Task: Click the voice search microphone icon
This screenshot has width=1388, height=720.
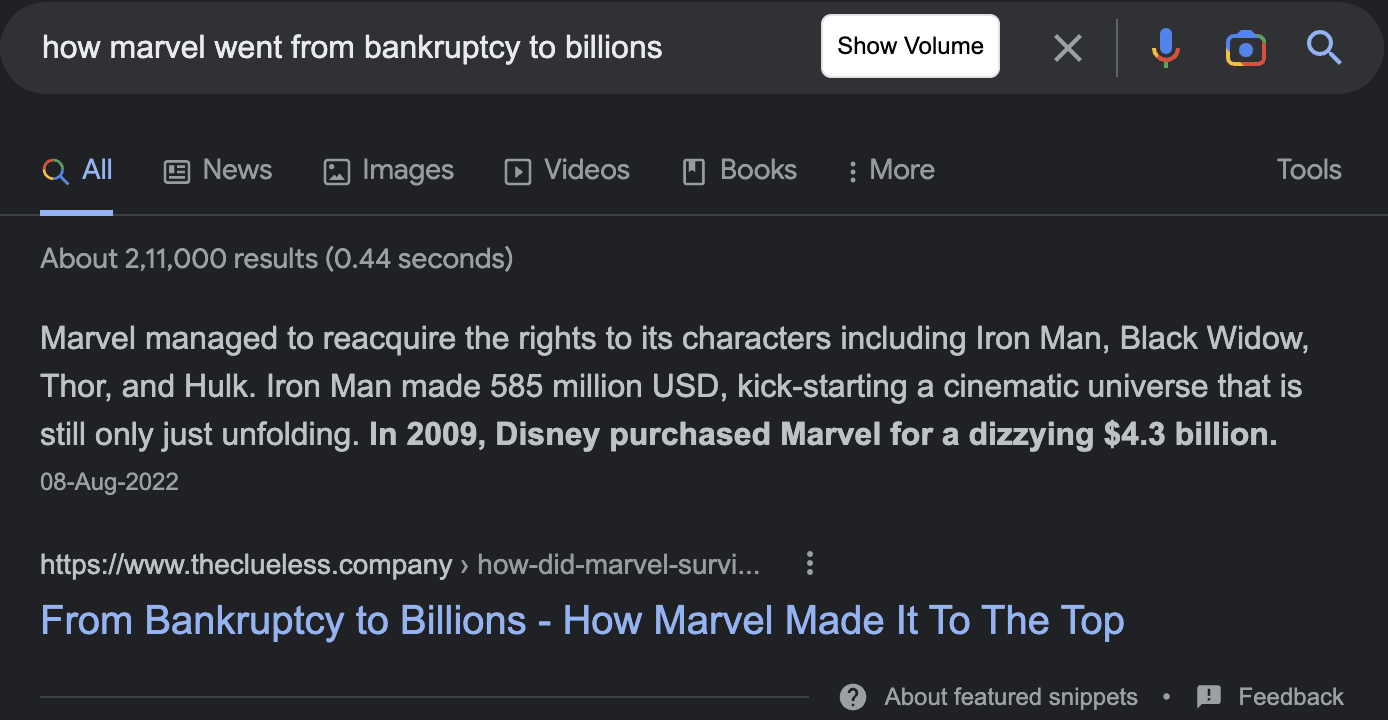Action: (1165, 47)
